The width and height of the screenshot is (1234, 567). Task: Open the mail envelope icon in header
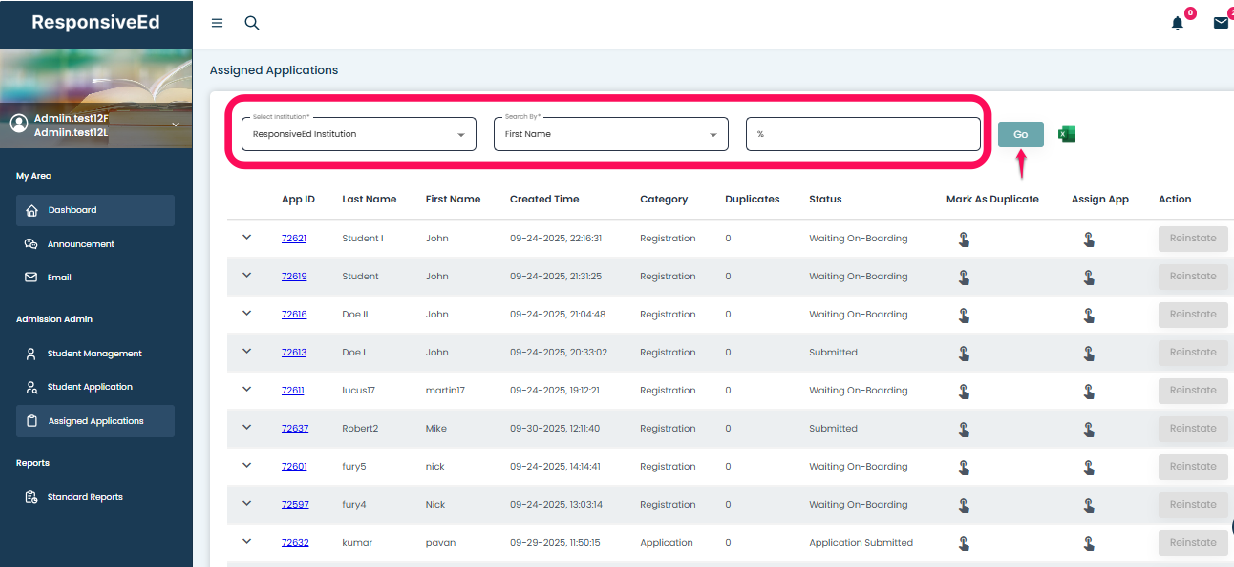tap(1221, 23)
